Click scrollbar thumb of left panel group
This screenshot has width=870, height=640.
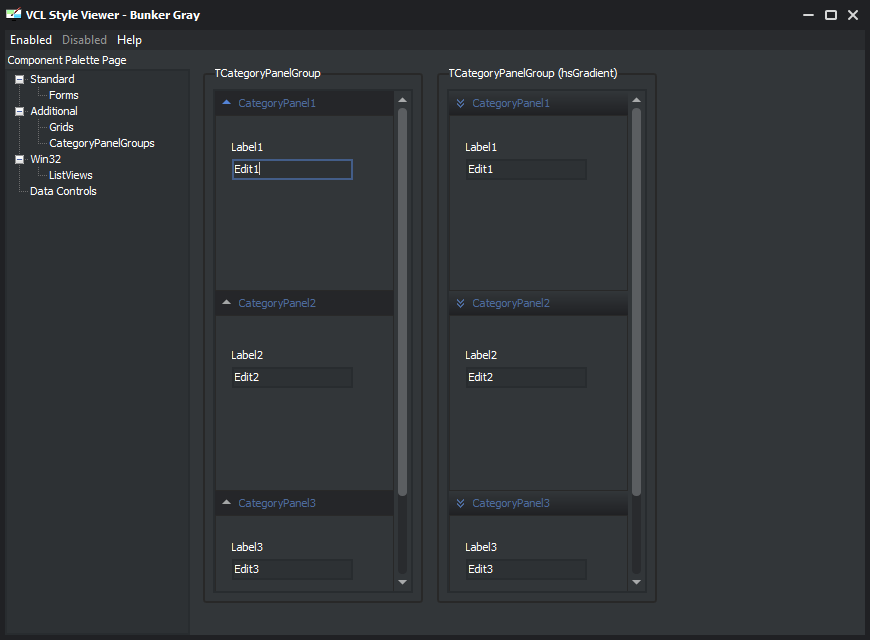click(x=403, y=301)
